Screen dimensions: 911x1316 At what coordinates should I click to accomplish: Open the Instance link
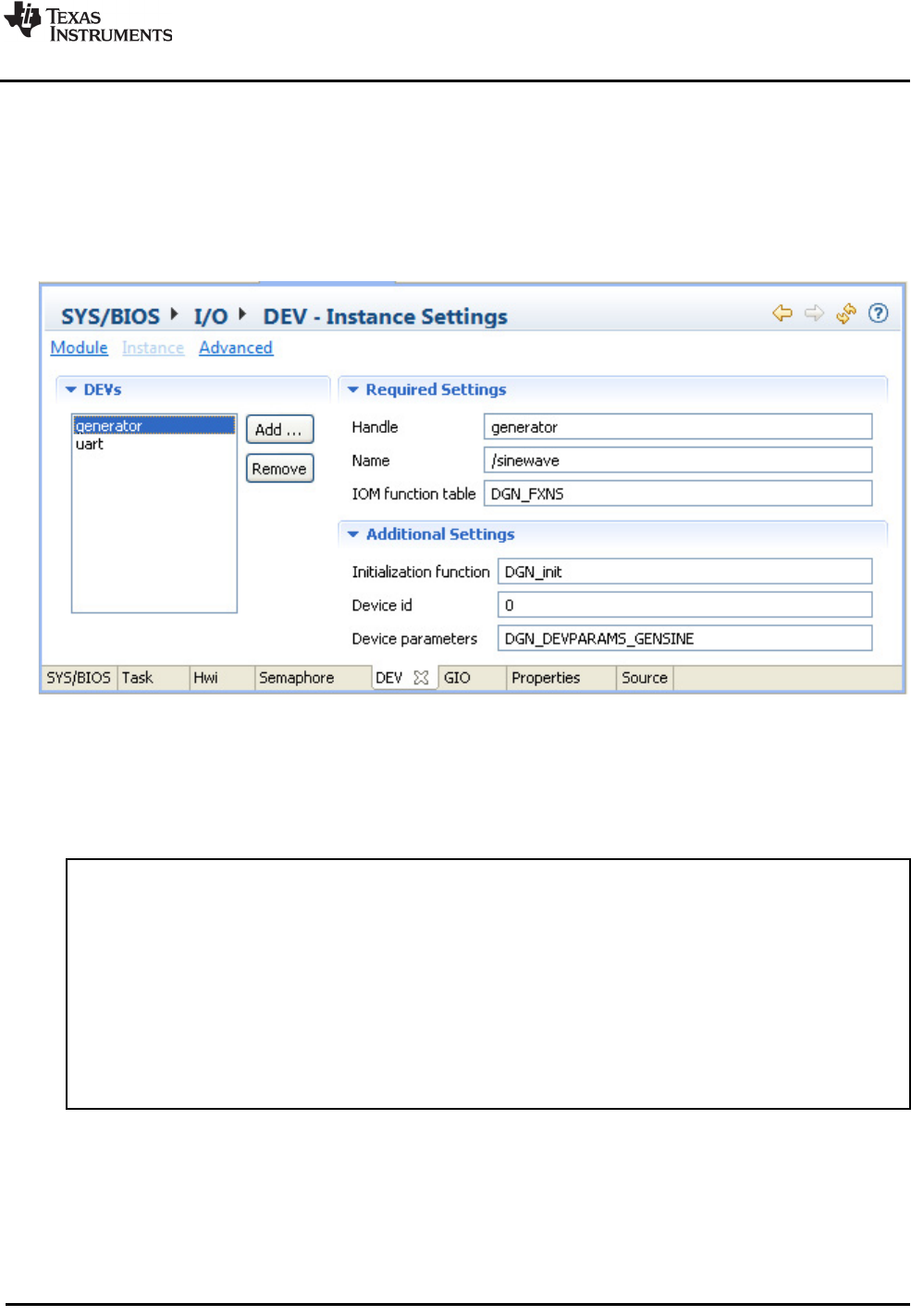153,348
